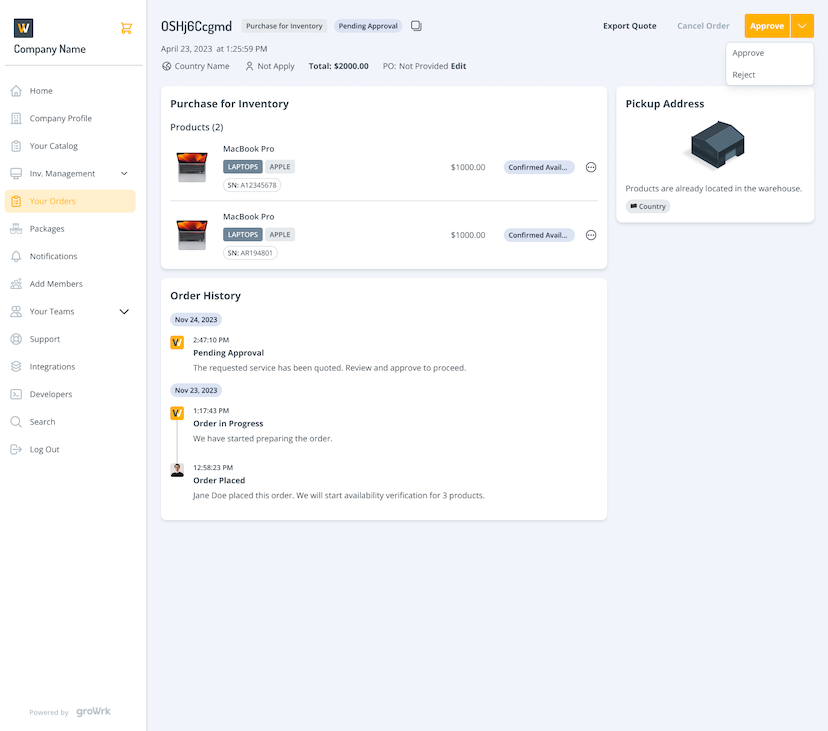Click the Export Quote button
The image size is (828, 731).
[x=629, y=26]
